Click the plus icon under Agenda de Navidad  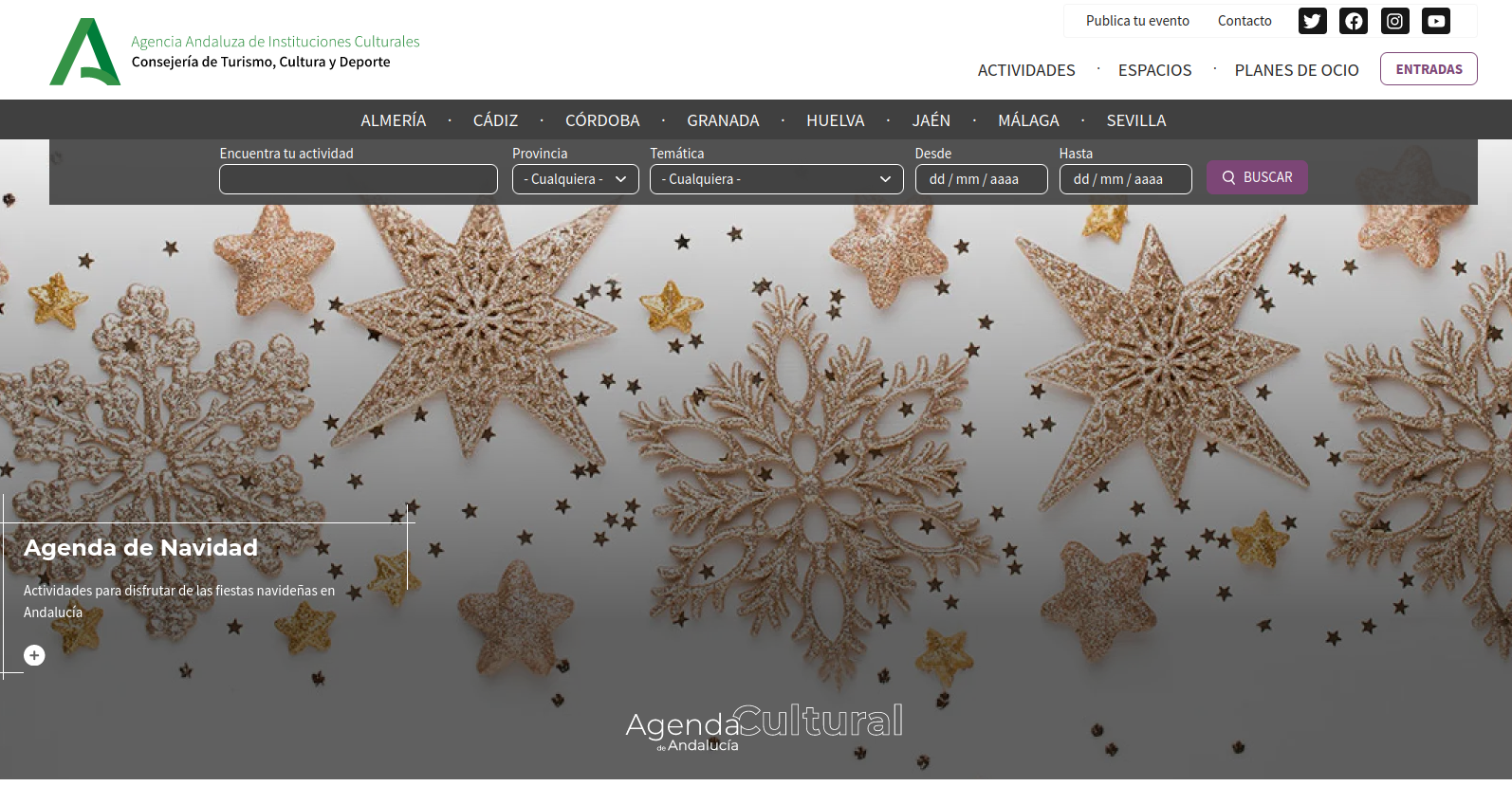point(34,655)
